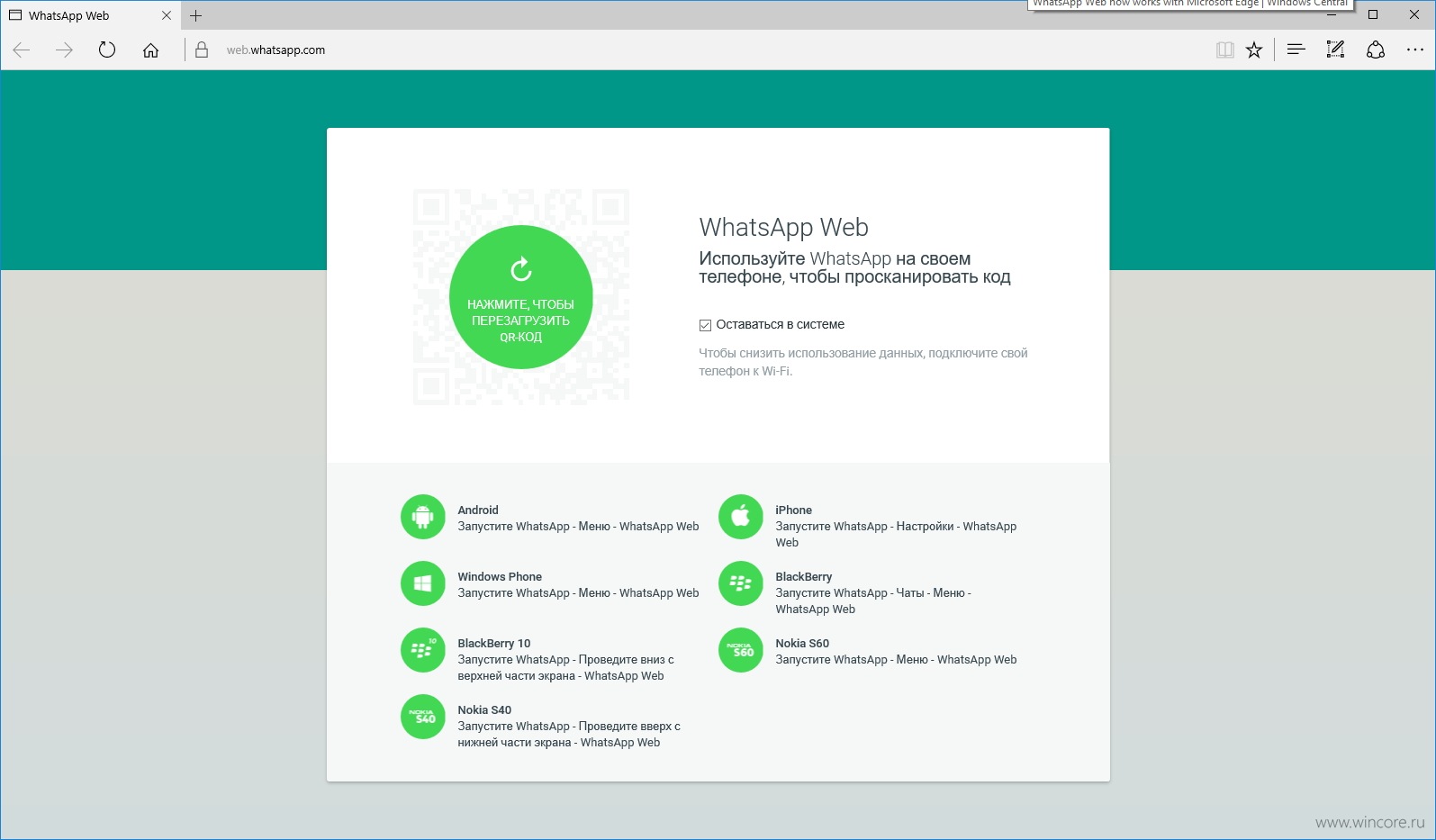
Task: Close the Edge browser window
Action: pos(1414,14)
